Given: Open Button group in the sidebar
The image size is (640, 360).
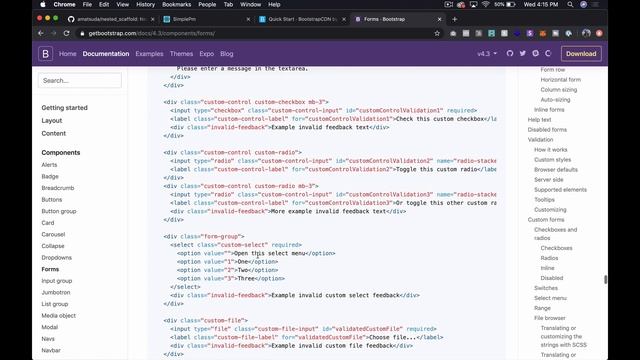Looking at the screenshot, I should coord(59,211).
